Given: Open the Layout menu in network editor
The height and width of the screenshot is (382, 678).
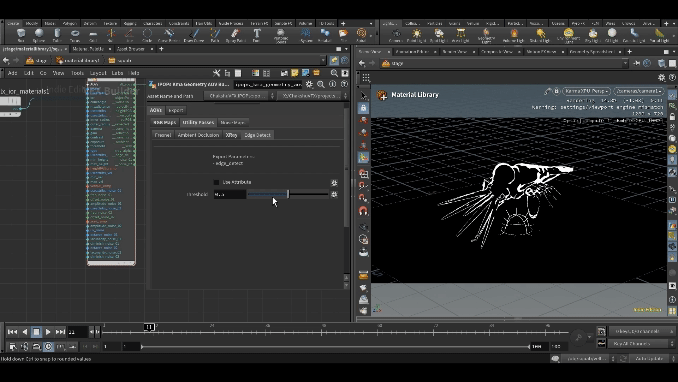Looking at the screenshot, I should (x=98, y=73).
